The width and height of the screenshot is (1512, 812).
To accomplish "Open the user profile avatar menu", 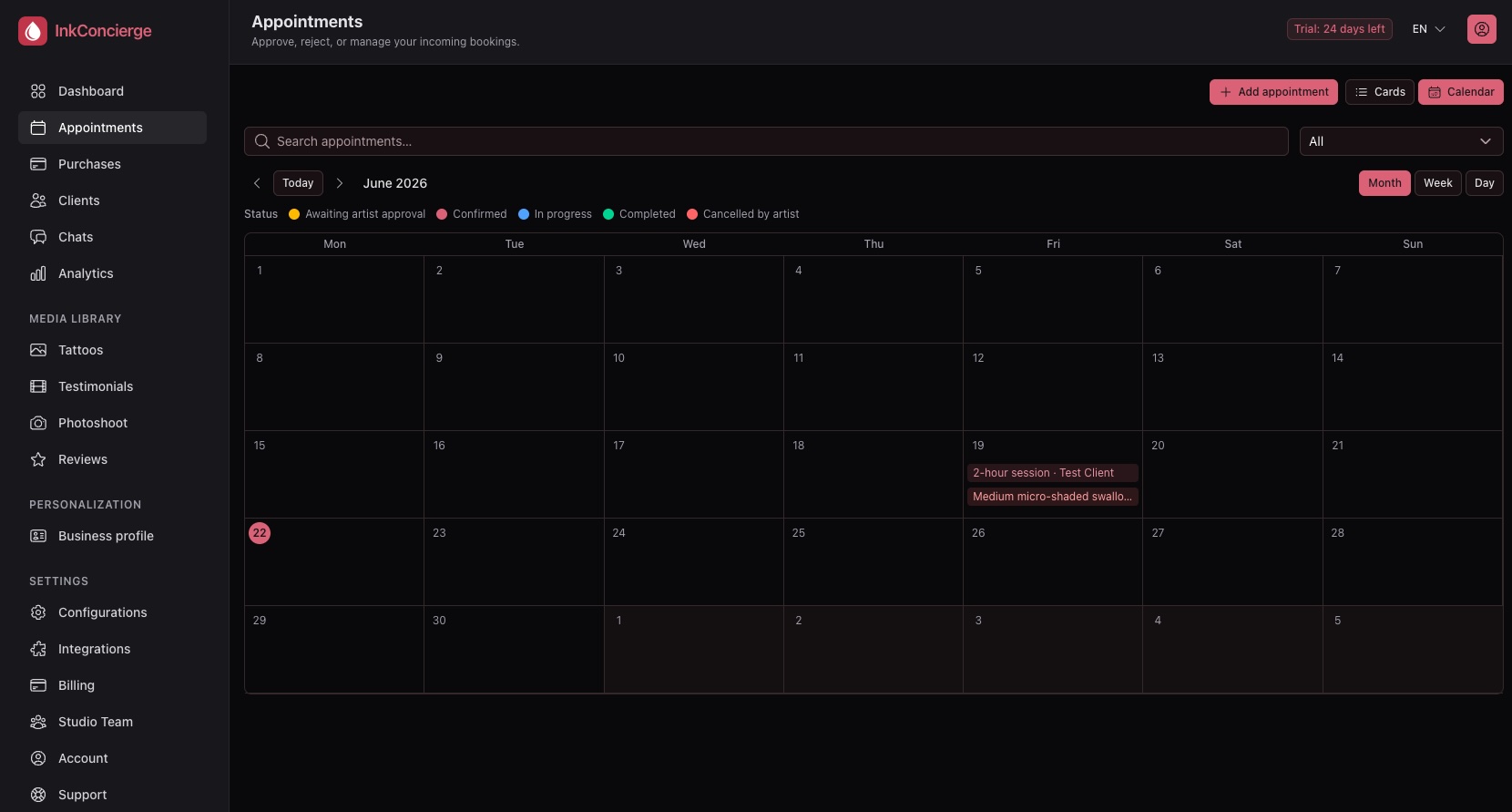I will click(x=1482, y=29).
